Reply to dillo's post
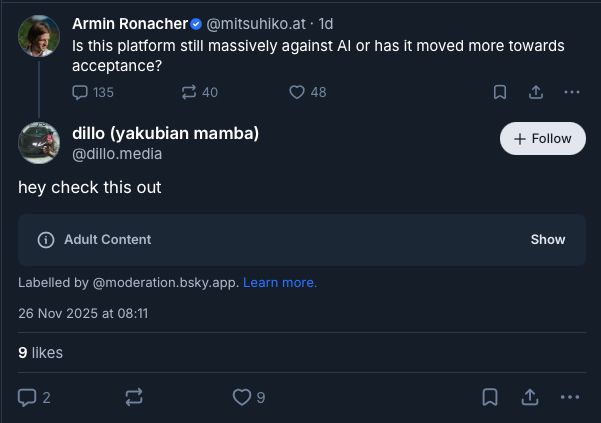601x423 pixels. [28, 397]
